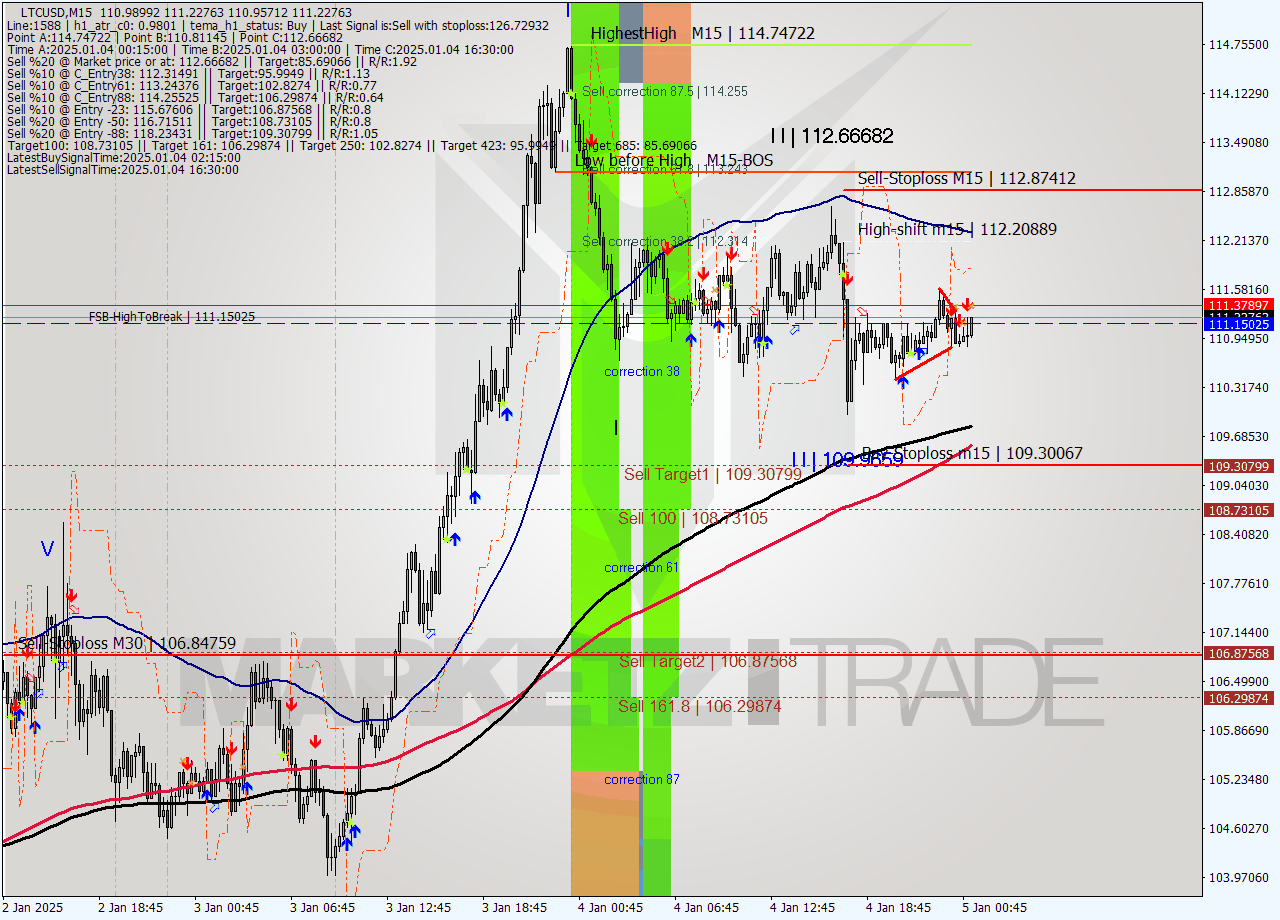Image resolution: width=1280 pixels, height=920 pixels.
Task: Click the 106.29874 price axis tag
Action: 1239,698
